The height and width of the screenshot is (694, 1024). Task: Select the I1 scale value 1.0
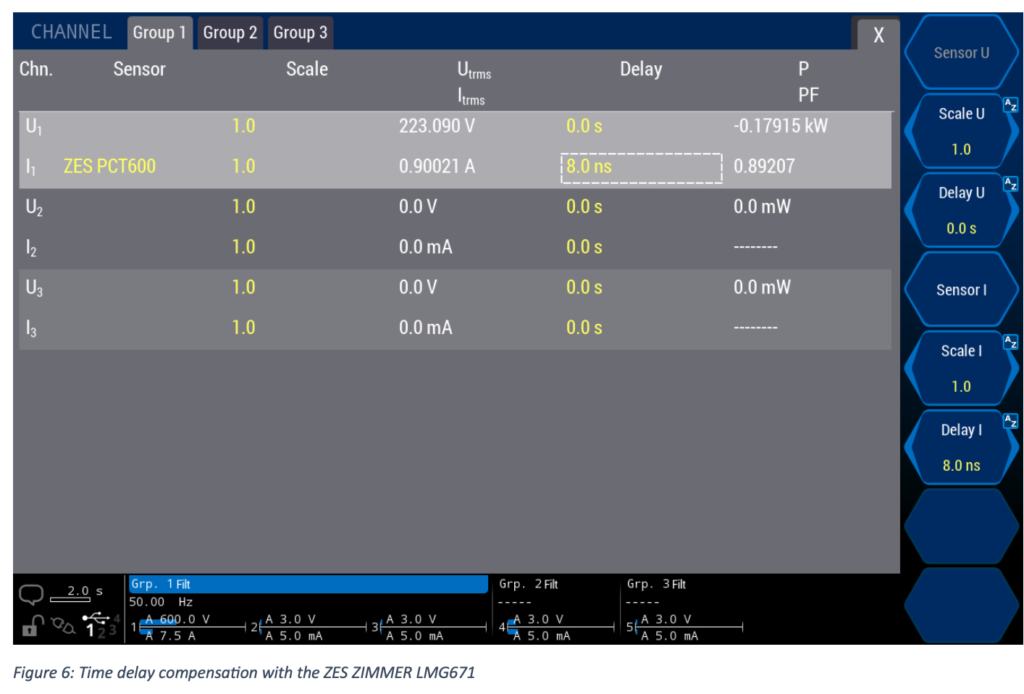[x=244, y=166]
